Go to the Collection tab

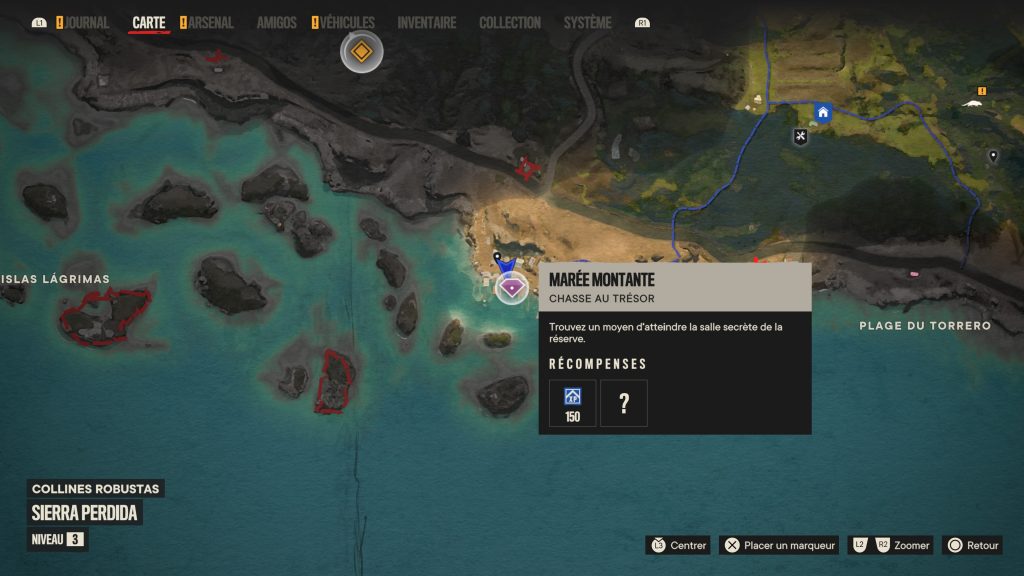pyautogui.click(x=510, y=23)
